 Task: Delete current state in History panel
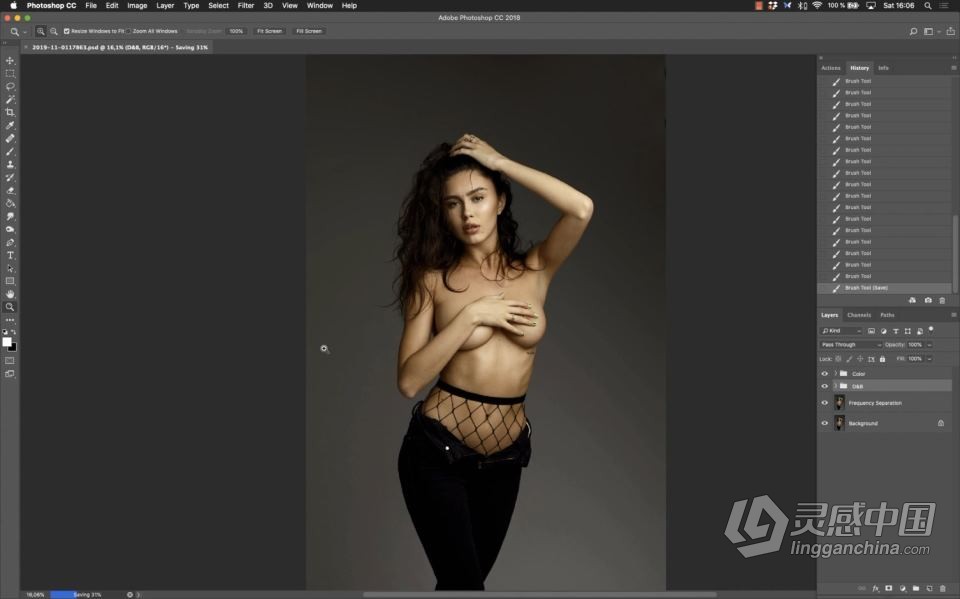point(942,300)
